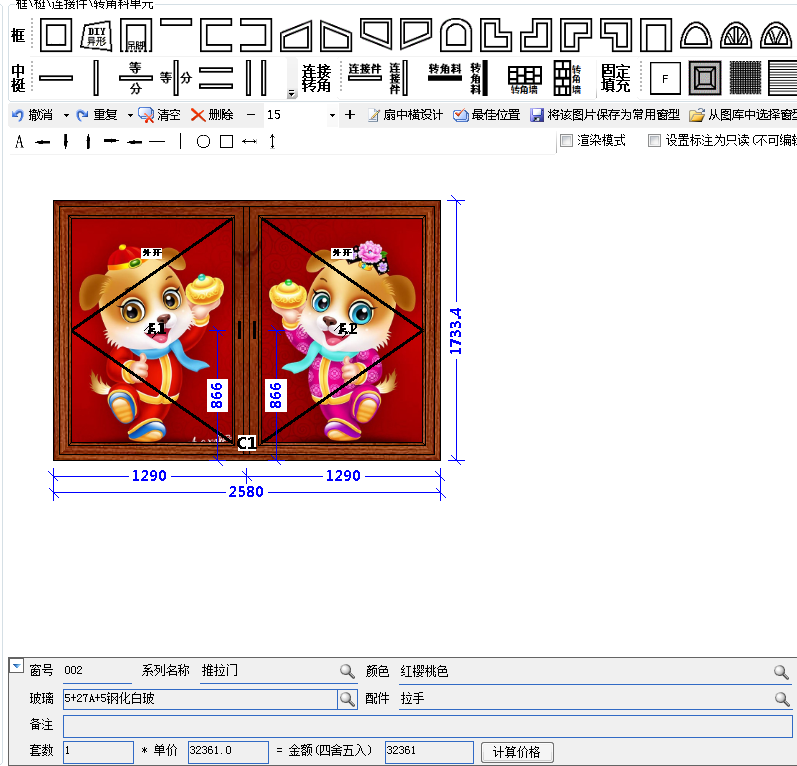Image resolution: width=797 pixels, height=766 pixels.
Task: Pick the L-shaped frame icon
Action: coord(496,35)
